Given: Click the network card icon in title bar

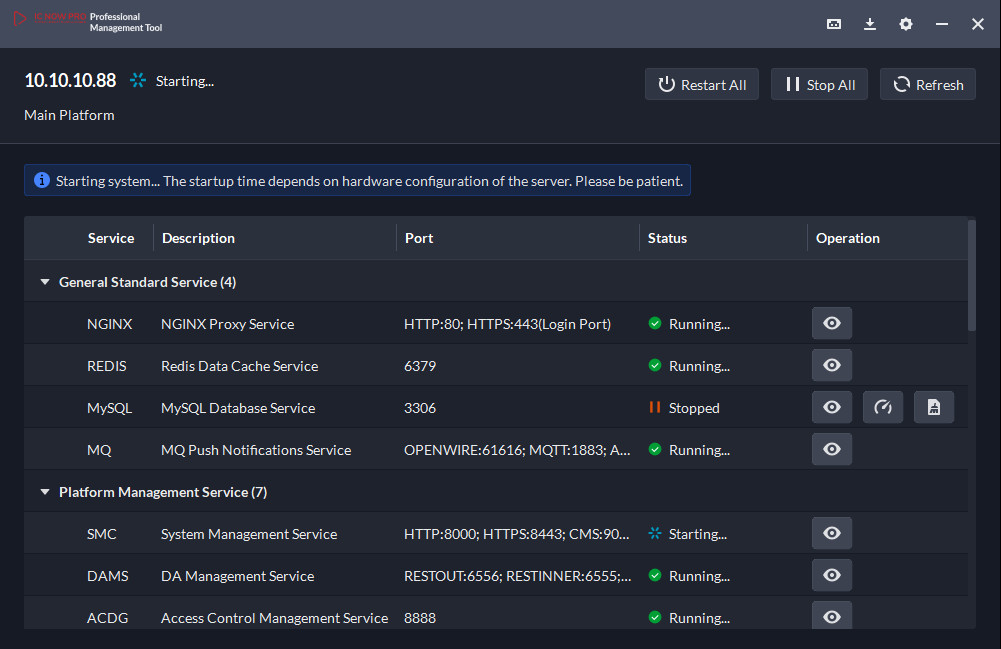Looking at the screenshot, I should click(x=834, y=24).
